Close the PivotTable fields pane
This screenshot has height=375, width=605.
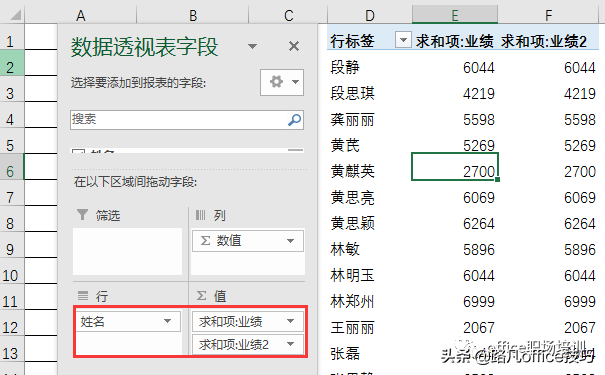[x=294, y=46]
